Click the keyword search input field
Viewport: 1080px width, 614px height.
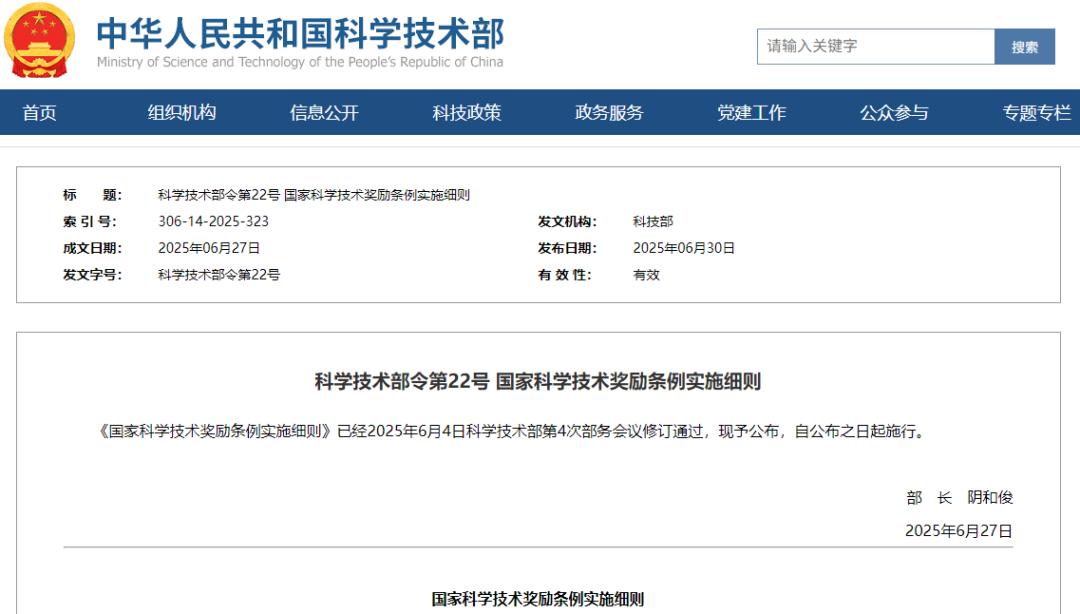coord(875,46)
